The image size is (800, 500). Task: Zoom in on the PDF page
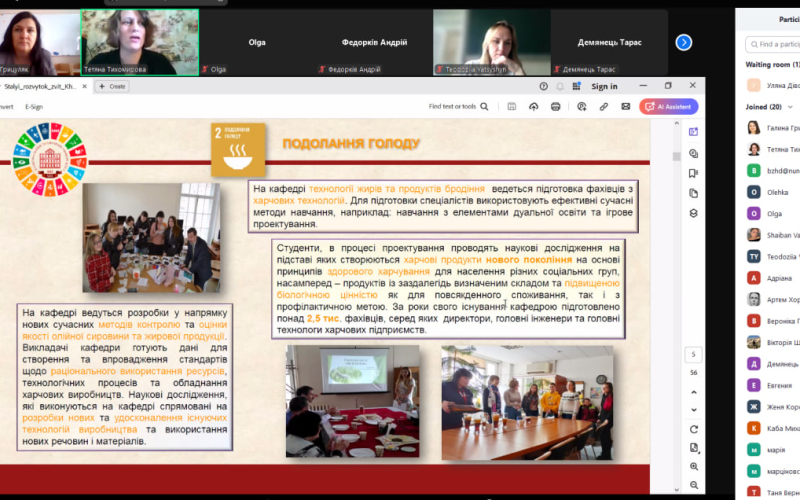click(x=694, y=466)
